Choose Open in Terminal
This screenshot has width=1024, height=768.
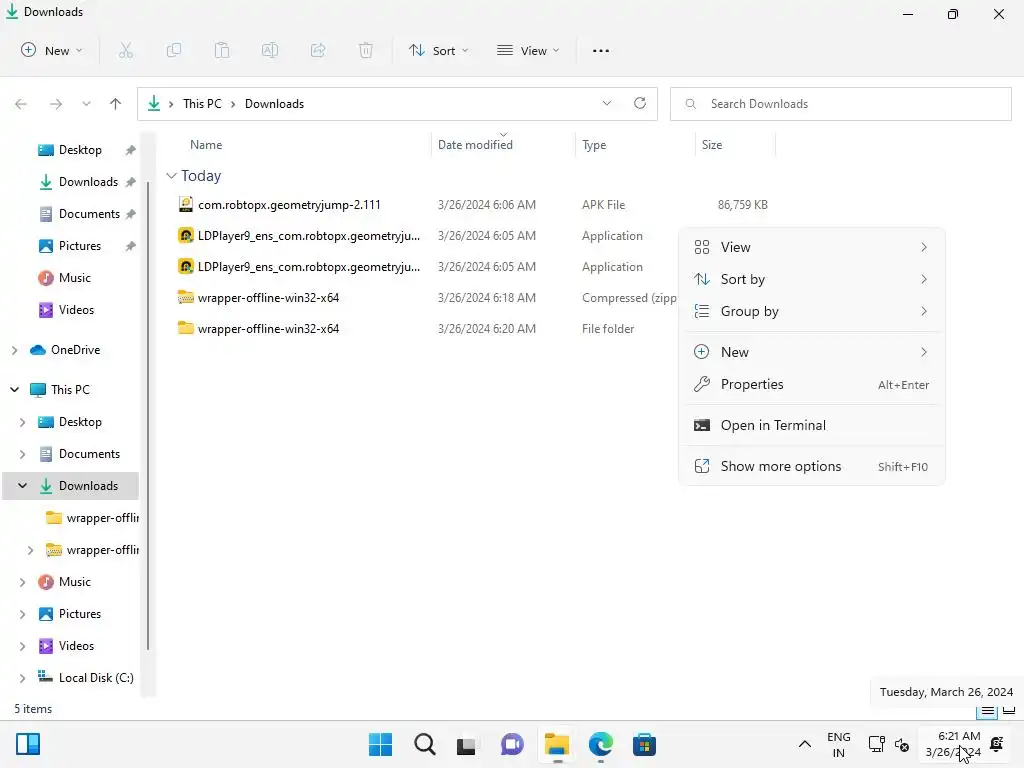(811, 425)
